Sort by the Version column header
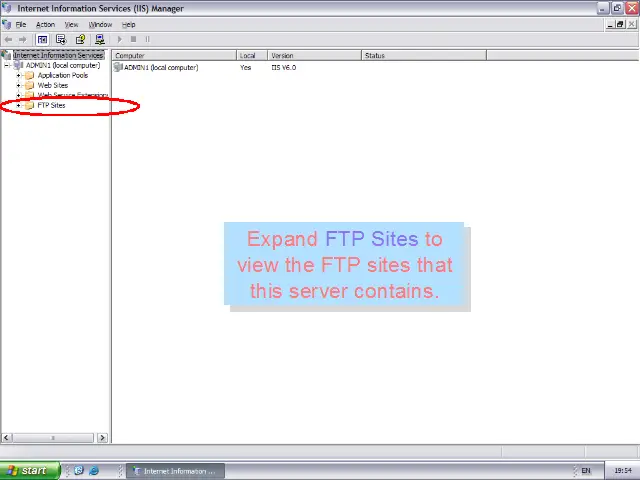Viewport: 640px width, 480px height. [314, 56]
